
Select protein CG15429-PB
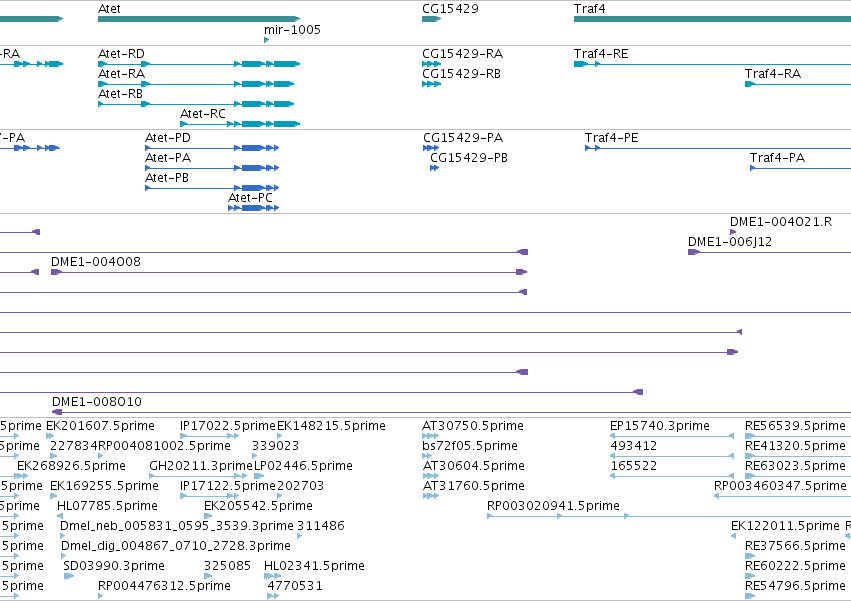[x=434, y=168]
